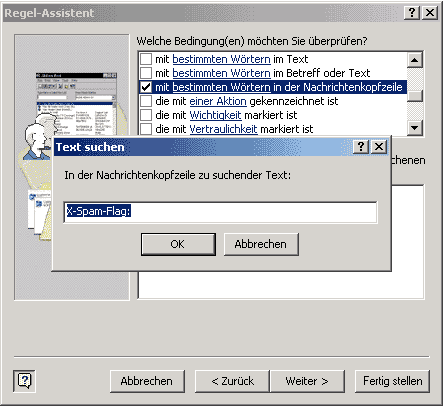Click Abbrechen in the Text suchen dialog
The height and width of the screenshot is (406, 444).
pyautogui.click(x=261, y=244)
